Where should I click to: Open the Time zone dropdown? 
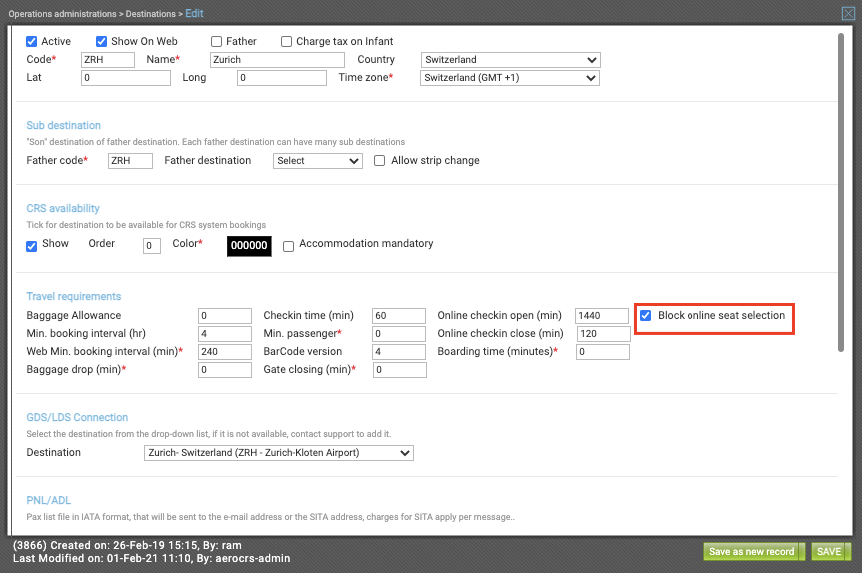coord(510,78)
